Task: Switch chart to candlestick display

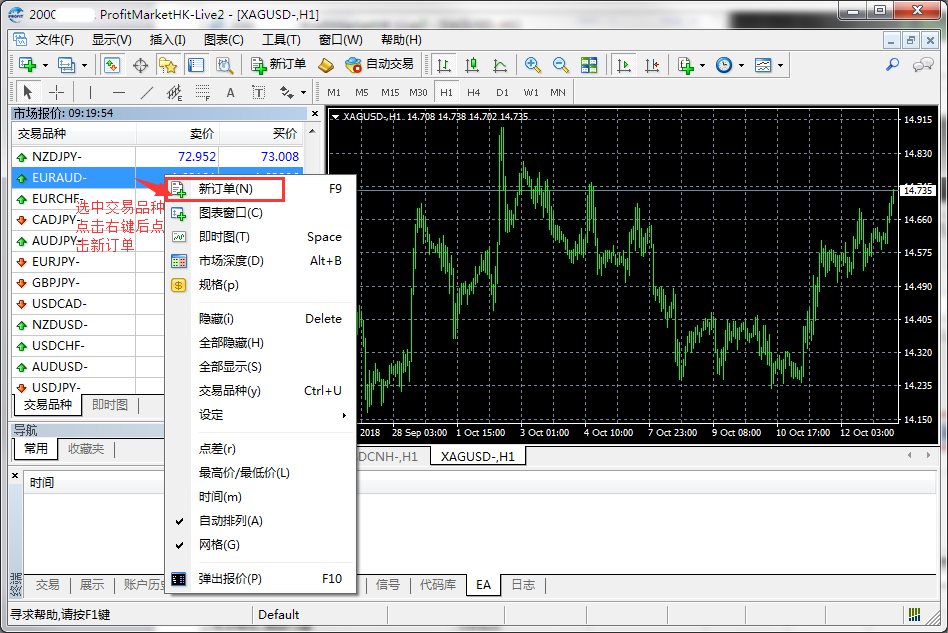Action: (x=472, y=65)
